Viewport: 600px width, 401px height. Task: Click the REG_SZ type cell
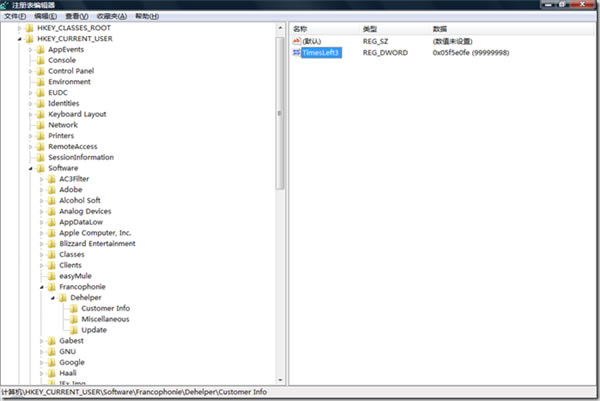(375, 41)
